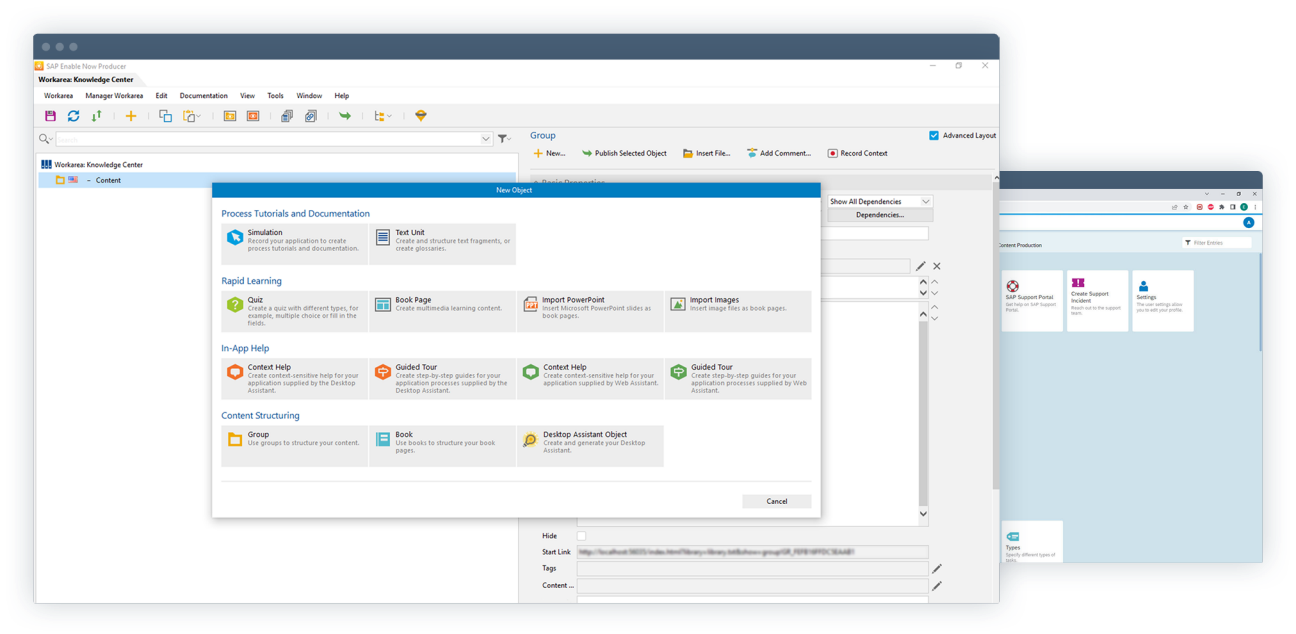Click the orange plus New Object toolbar icon
Screen dimensions: 1296x634
(130, 116)
